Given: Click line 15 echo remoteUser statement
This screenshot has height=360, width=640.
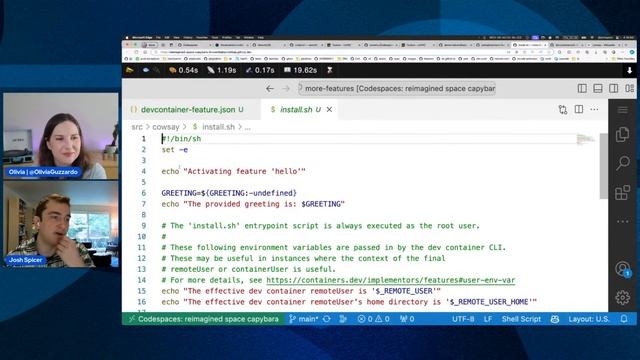Looking at the screenshot, I should (301, 291).
